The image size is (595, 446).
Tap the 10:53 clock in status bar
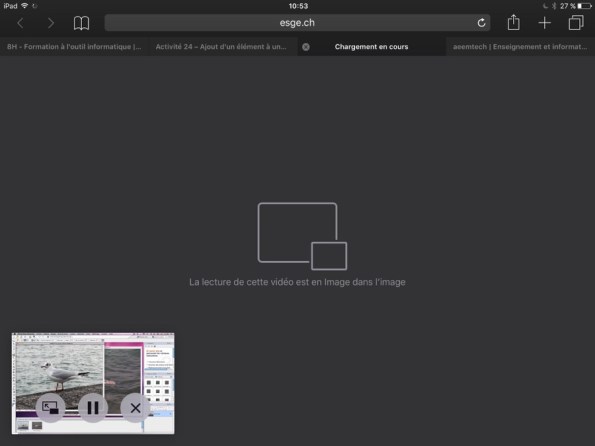pos(298,6)
